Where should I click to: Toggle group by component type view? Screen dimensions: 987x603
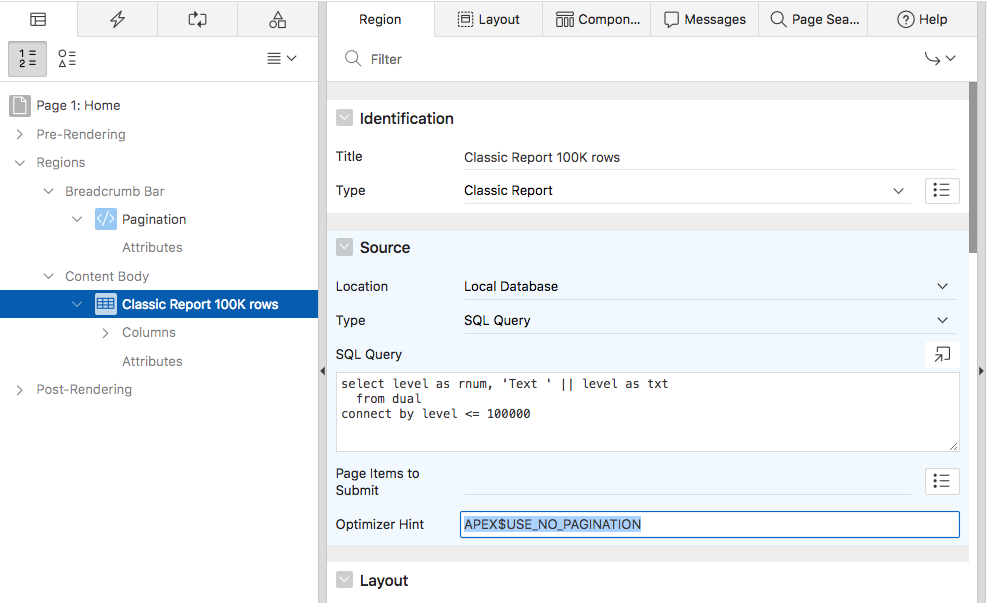coord(67,59)
